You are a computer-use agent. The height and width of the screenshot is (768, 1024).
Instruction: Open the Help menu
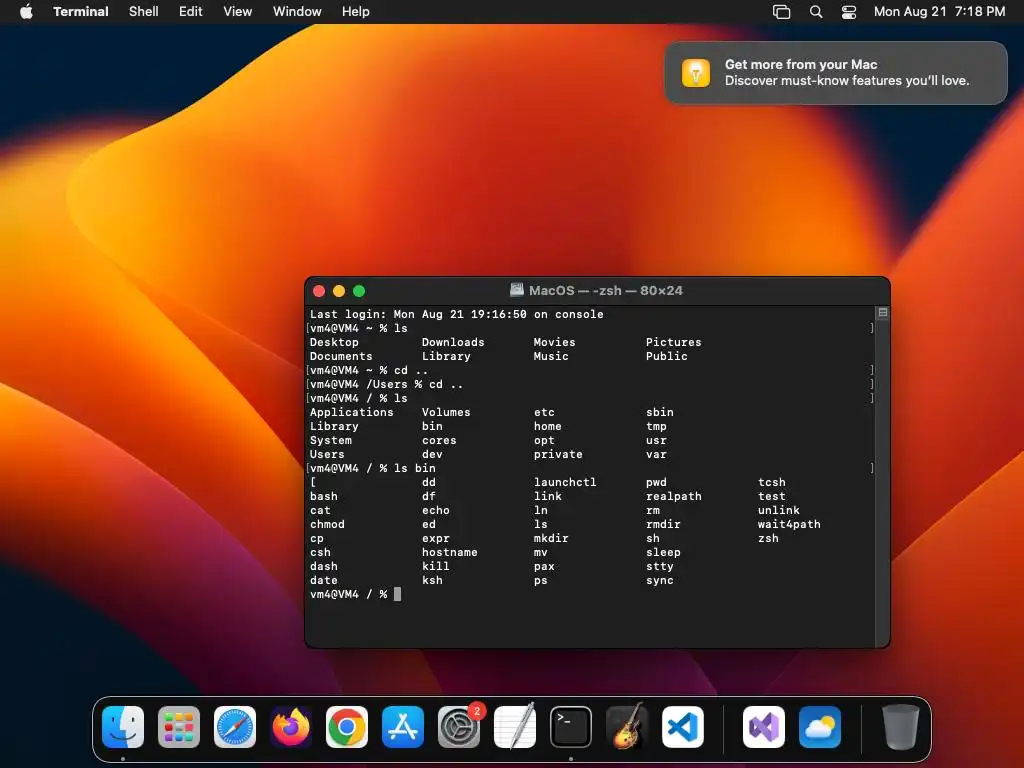pyautogui.click(x=355, y=12)
